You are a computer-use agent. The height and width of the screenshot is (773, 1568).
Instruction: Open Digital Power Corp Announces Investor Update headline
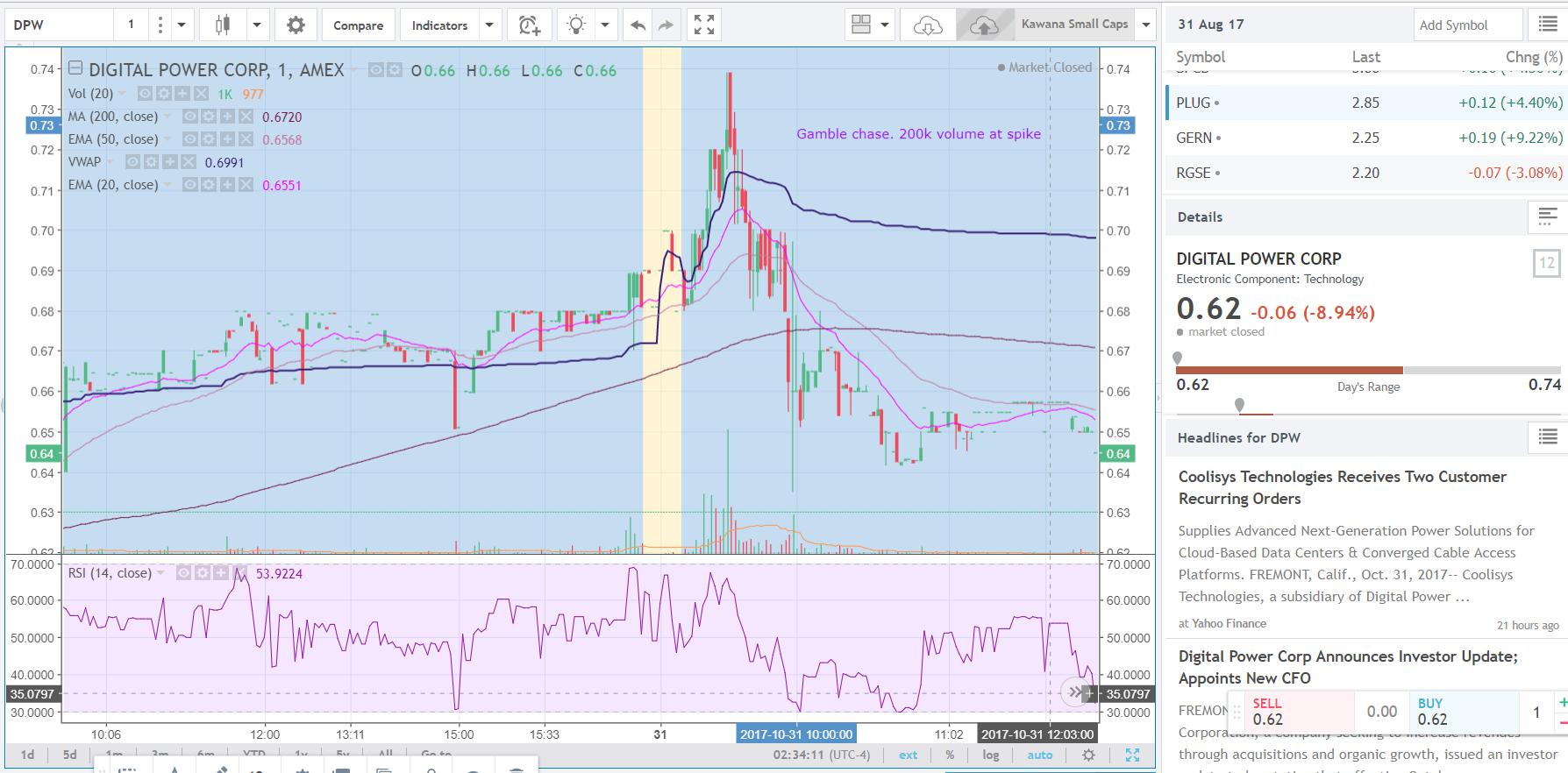tap(1348, 667)
